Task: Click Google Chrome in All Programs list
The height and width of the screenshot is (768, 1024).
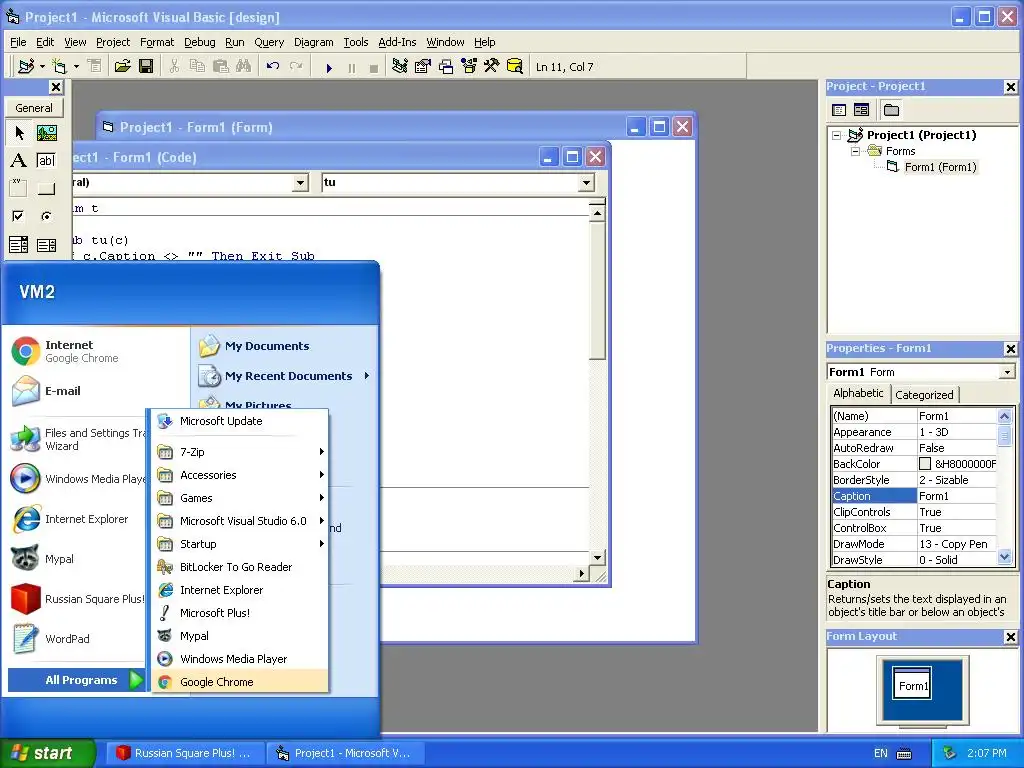Action: (240, 682)
